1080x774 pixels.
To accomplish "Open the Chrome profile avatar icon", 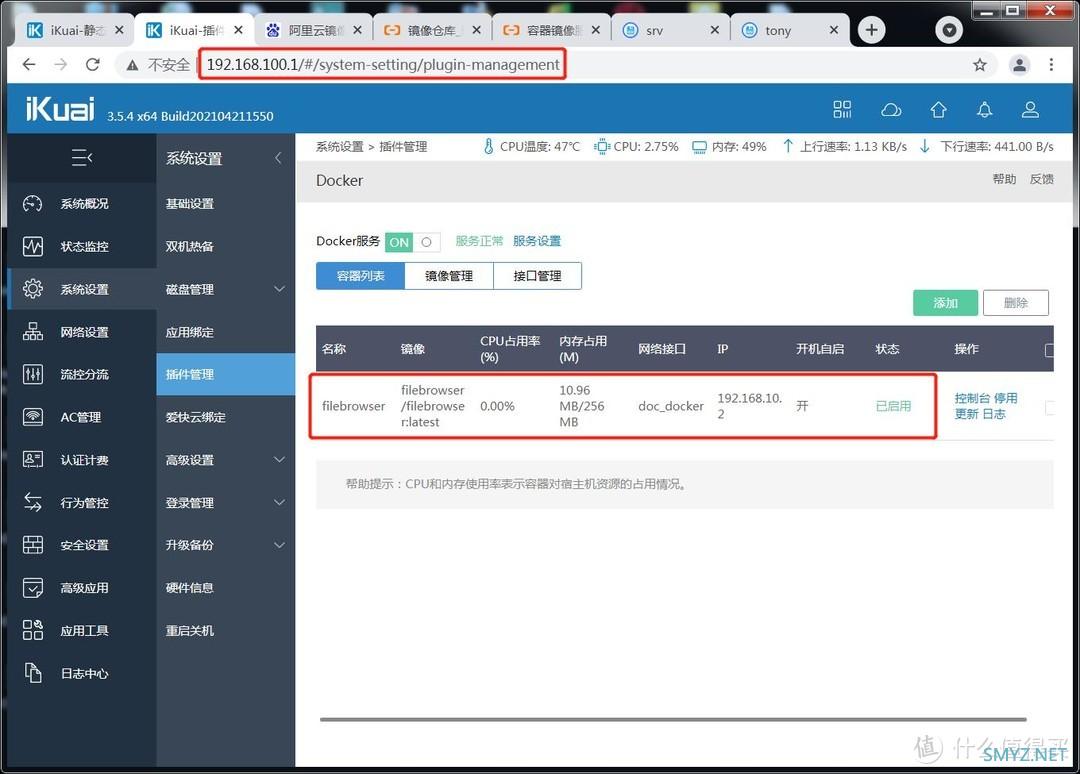I will 1019,65.
